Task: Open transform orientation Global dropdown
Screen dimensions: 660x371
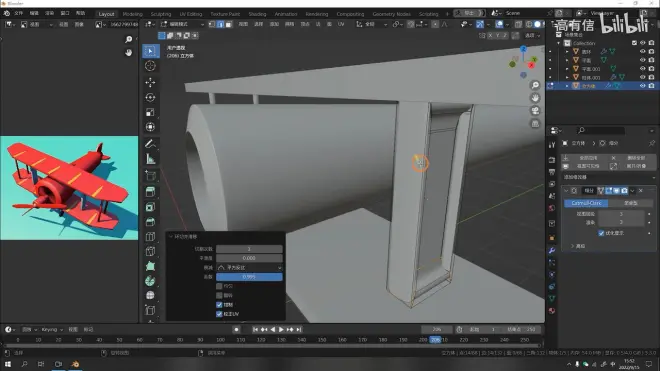Action: coord(372,24)
